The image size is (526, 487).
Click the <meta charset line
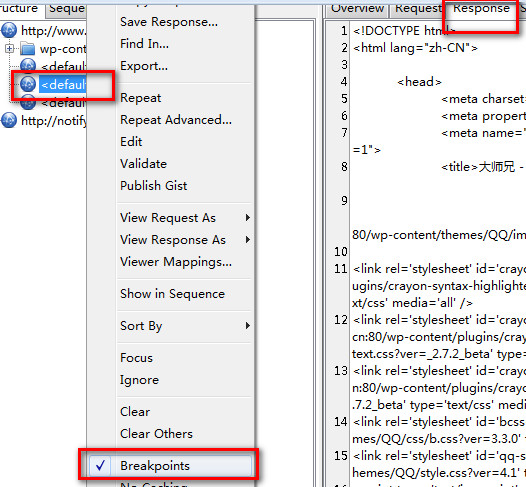coord(483,99)
